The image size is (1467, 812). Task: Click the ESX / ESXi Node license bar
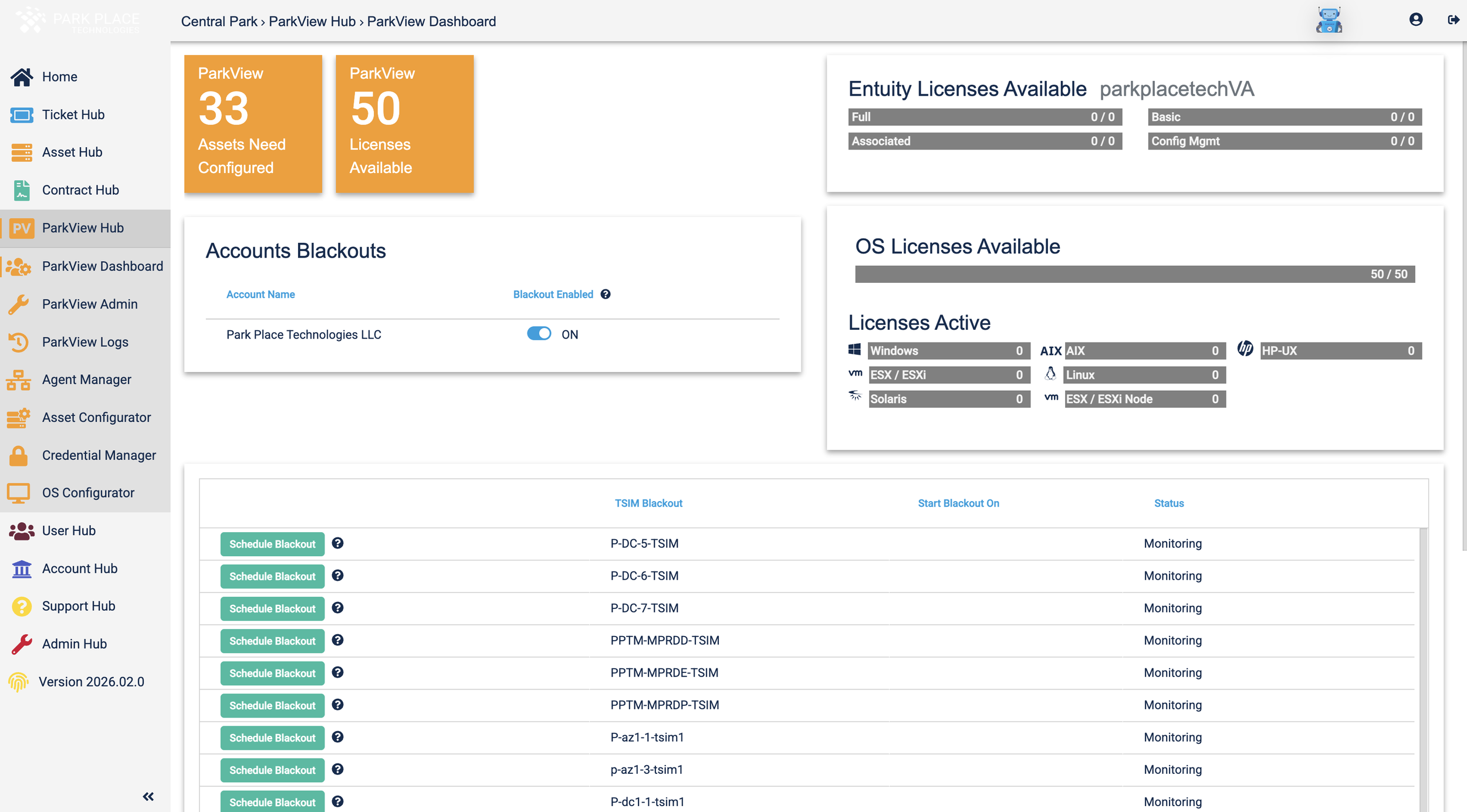1145,399
